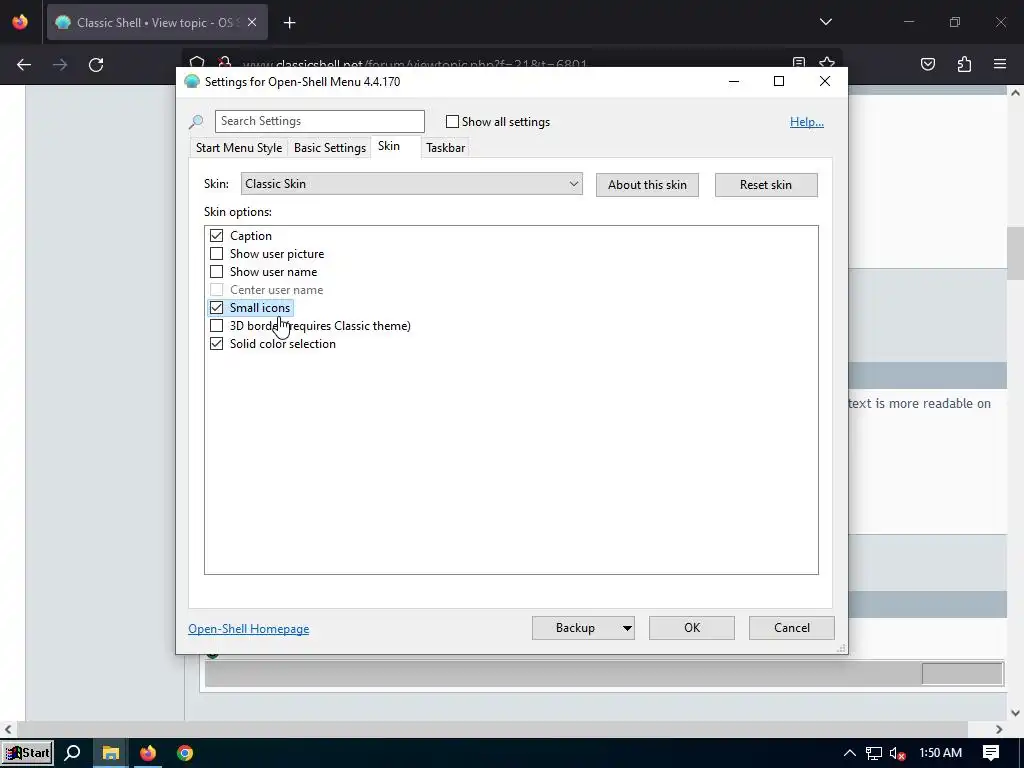1024x768 pixels.
Task: Toggle the Small icons checkbox
Action: (x=216, y=308)
